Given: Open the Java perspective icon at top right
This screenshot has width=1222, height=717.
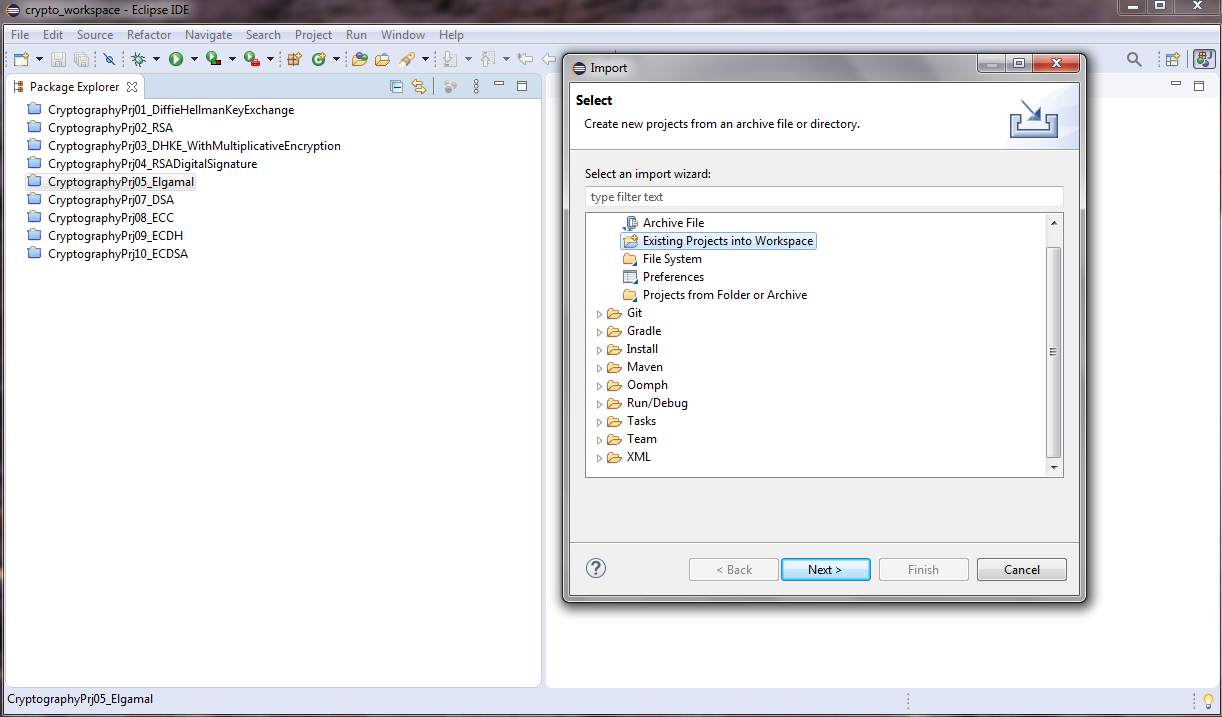Looking at the screenshot, I should click(x=1201, y=59).
